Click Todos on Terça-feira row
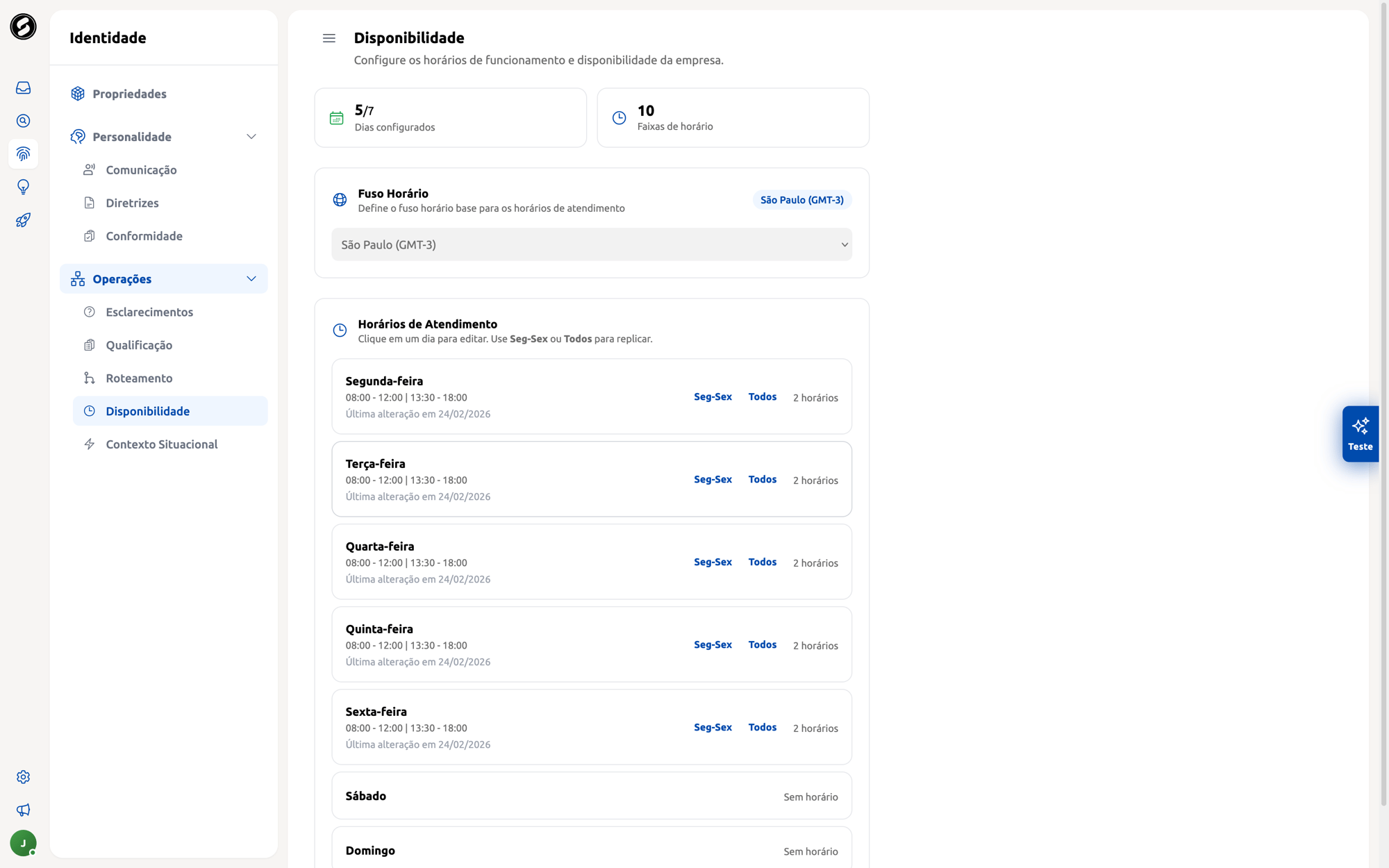Viewport: 1389px width, 868px height. tap(762, 479)
